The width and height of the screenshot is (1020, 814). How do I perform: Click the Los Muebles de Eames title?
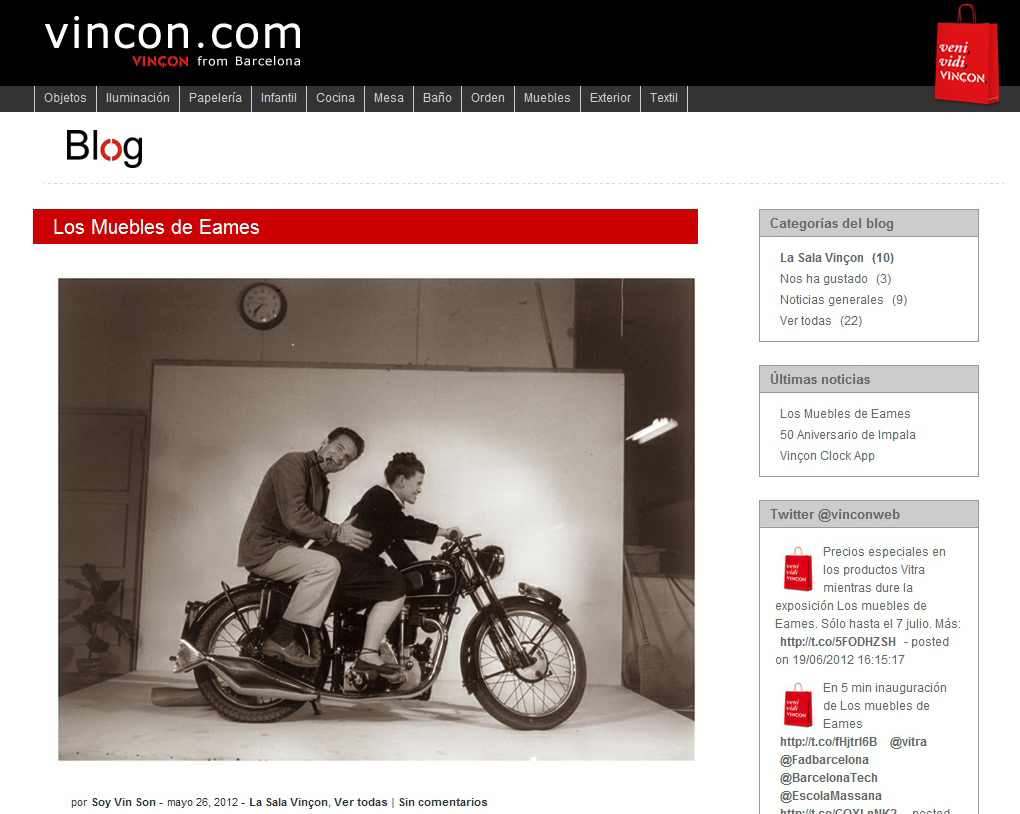[156, 227]
